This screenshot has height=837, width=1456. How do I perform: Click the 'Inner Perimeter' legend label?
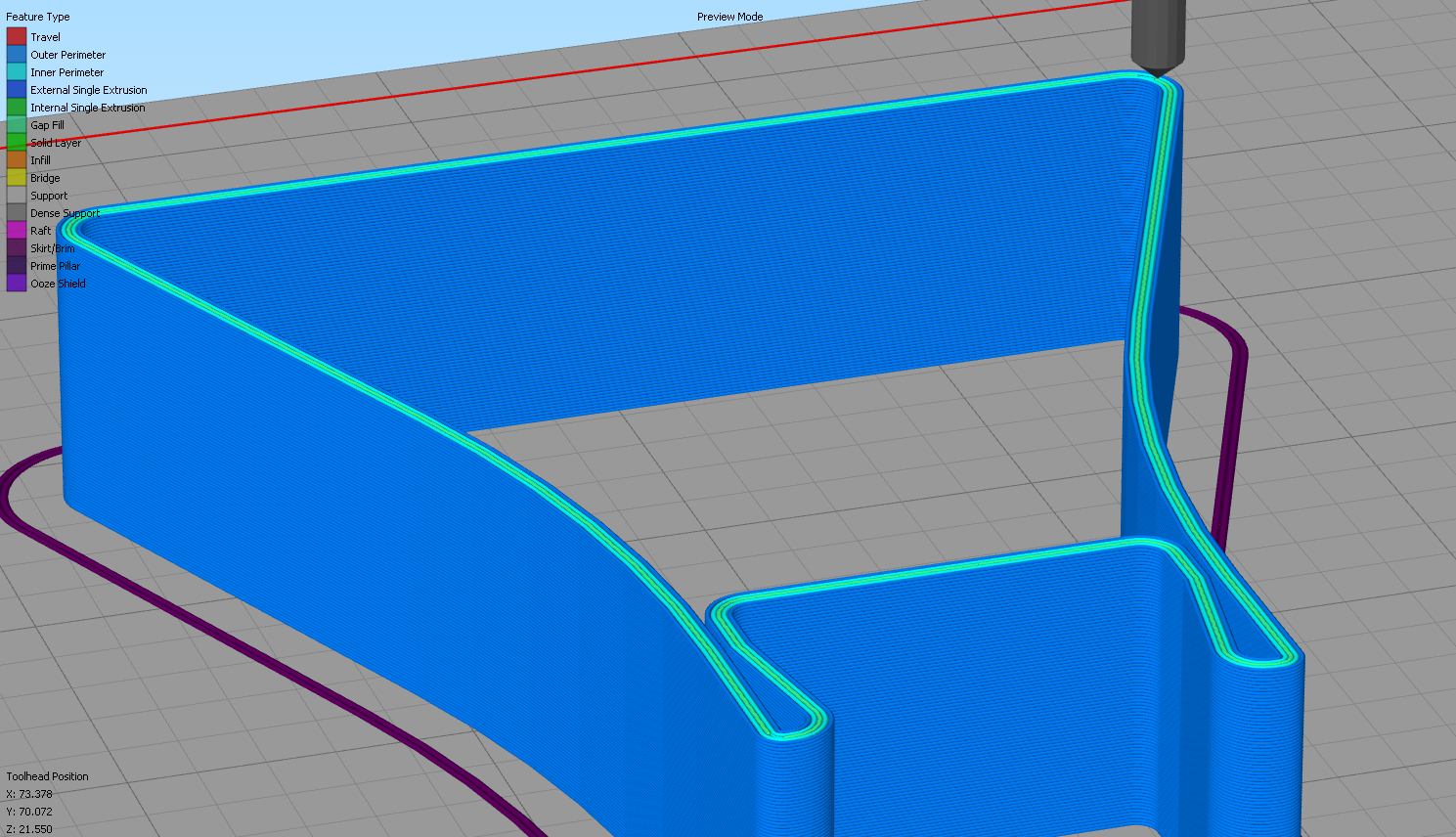[x=66, y=72]
